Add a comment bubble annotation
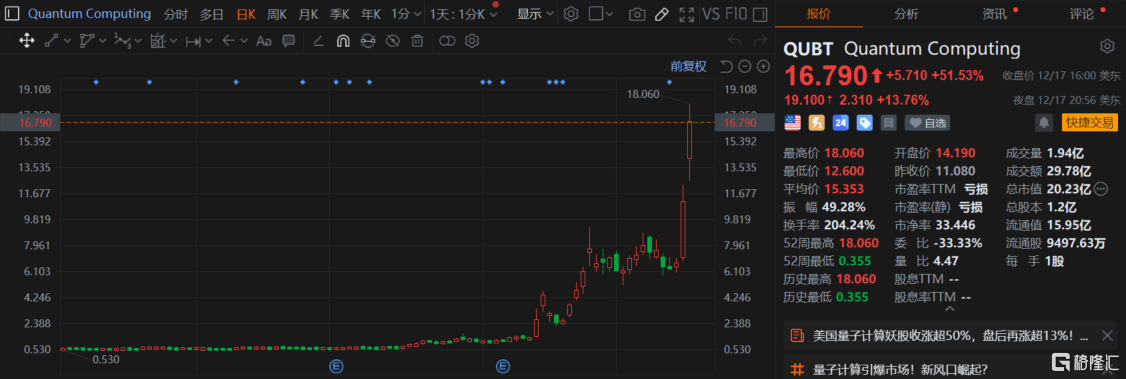The image size is (1126, 379). click(289, 41)
